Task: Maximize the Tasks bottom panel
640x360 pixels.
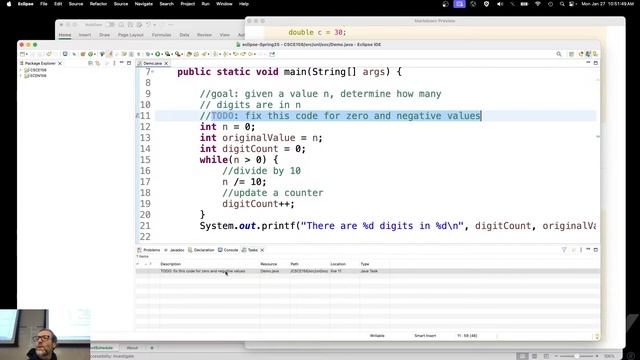Action: (596, 249)
